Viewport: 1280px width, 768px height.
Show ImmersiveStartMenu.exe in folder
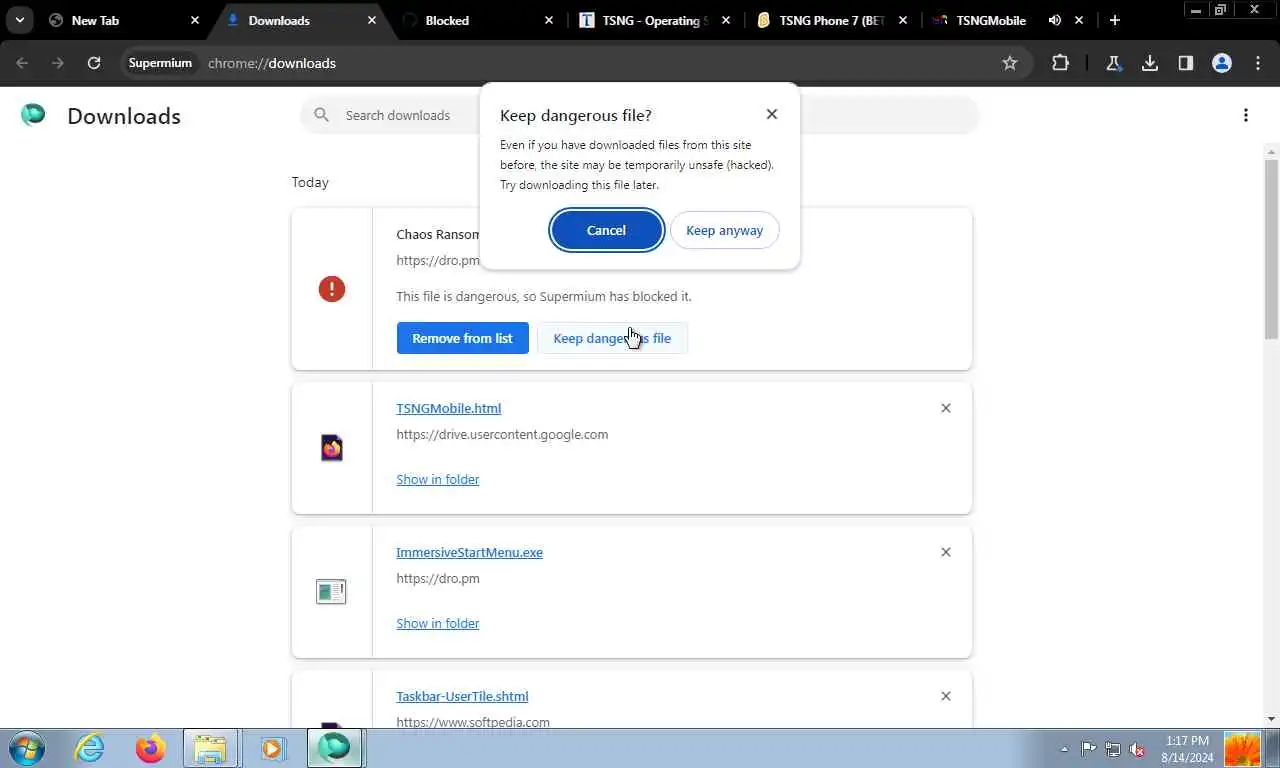(x=438, y=623)
